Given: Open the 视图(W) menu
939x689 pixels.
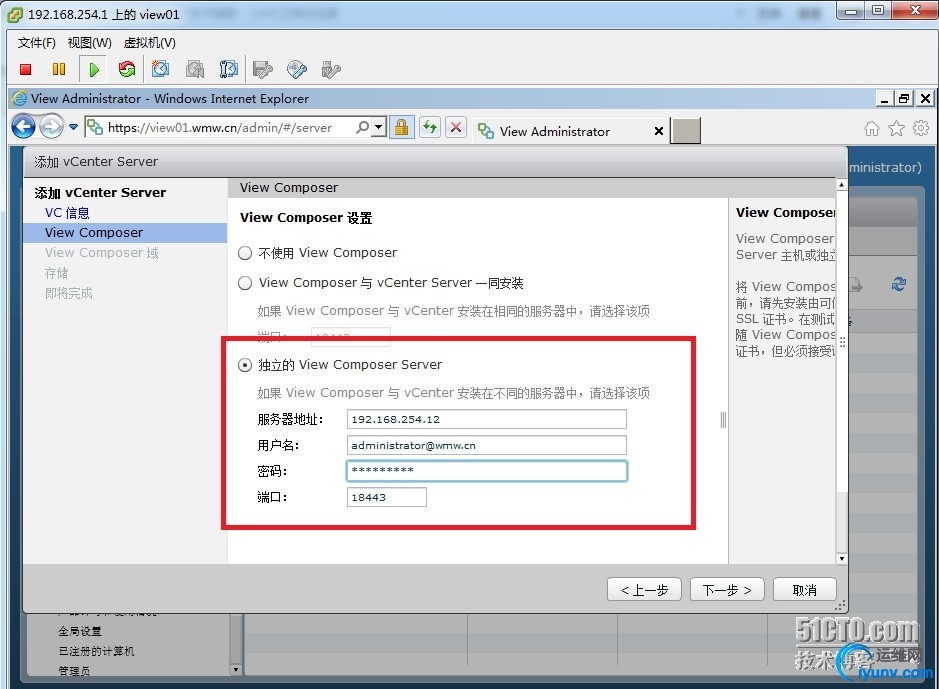Looking at the screenshot, I should pyautogui.click(x=89, y=43).
